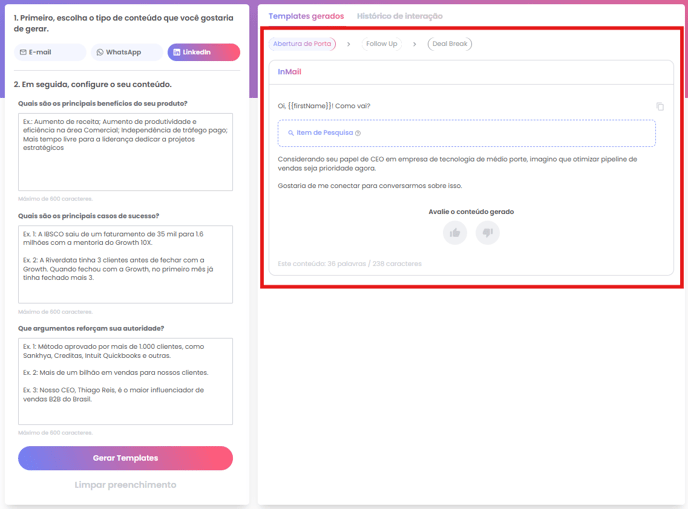Click the magnifier icon in Item de Pesquisa
This screenshot has width=688, height=509.
pyautogui.click(x=291, y=133)
